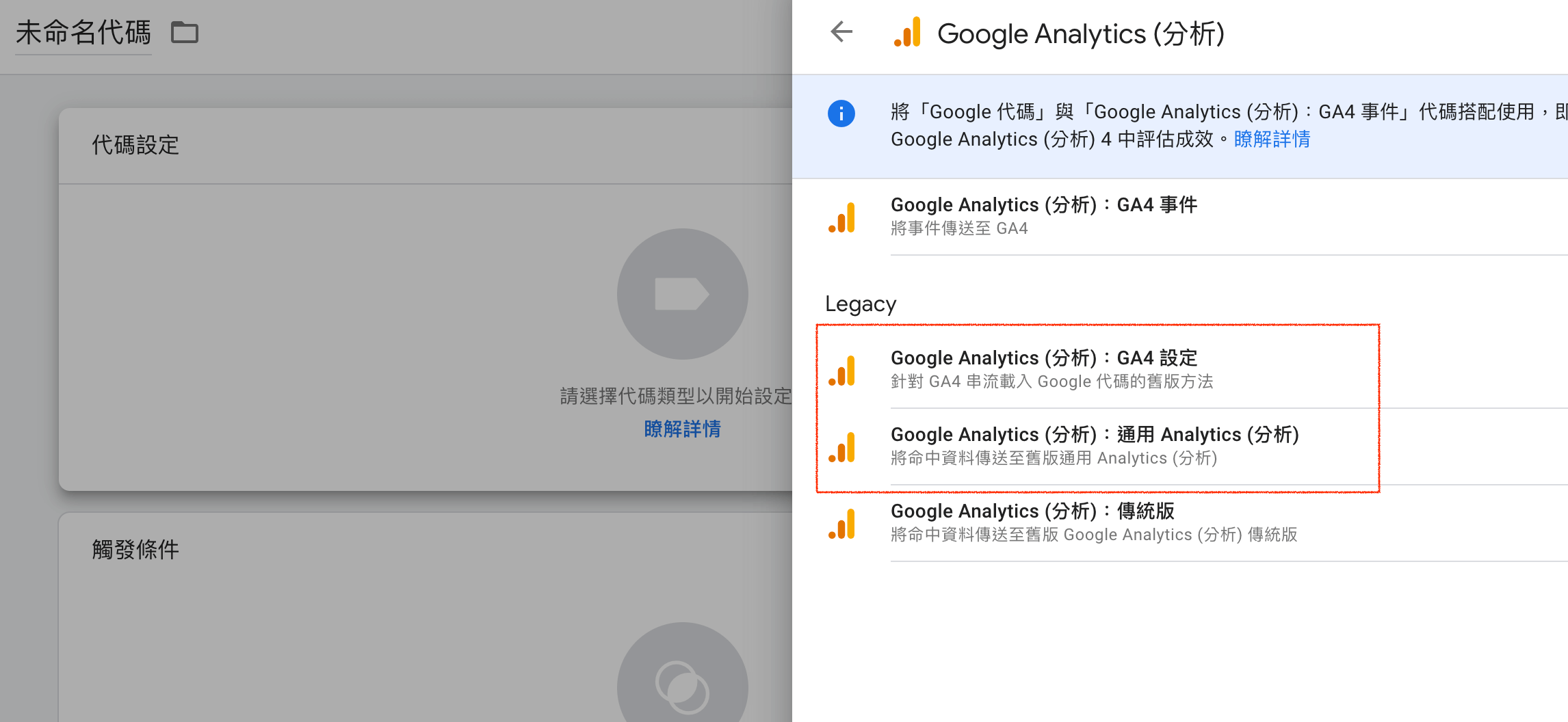The width and height of the screenshot is (1568, 722).
Task: Click the Google Analytics logo in the header
Action: coord(908,32)
